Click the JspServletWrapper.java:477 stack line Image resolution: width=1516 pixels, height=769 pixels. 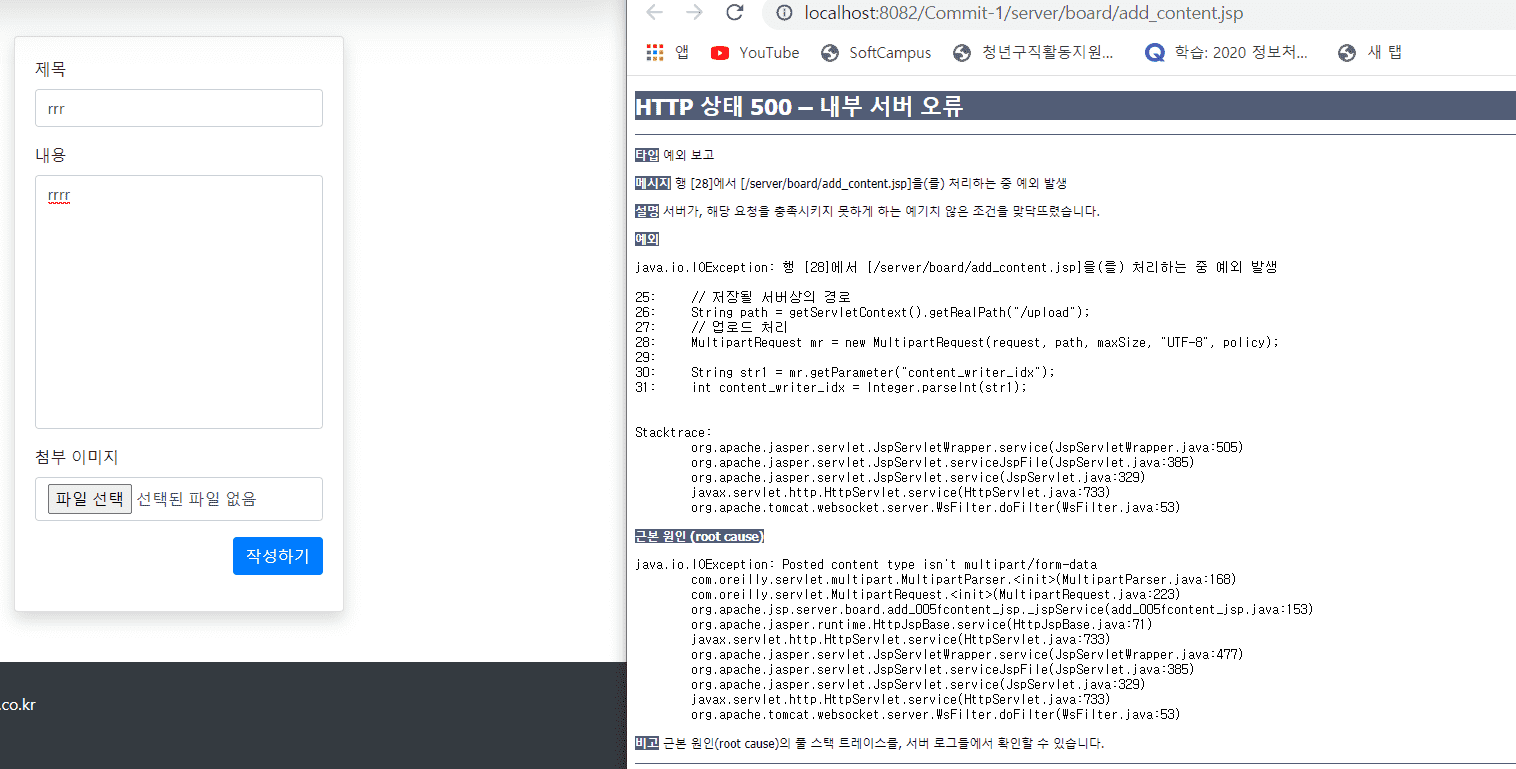pyautogui.click(x=967, y=654)
